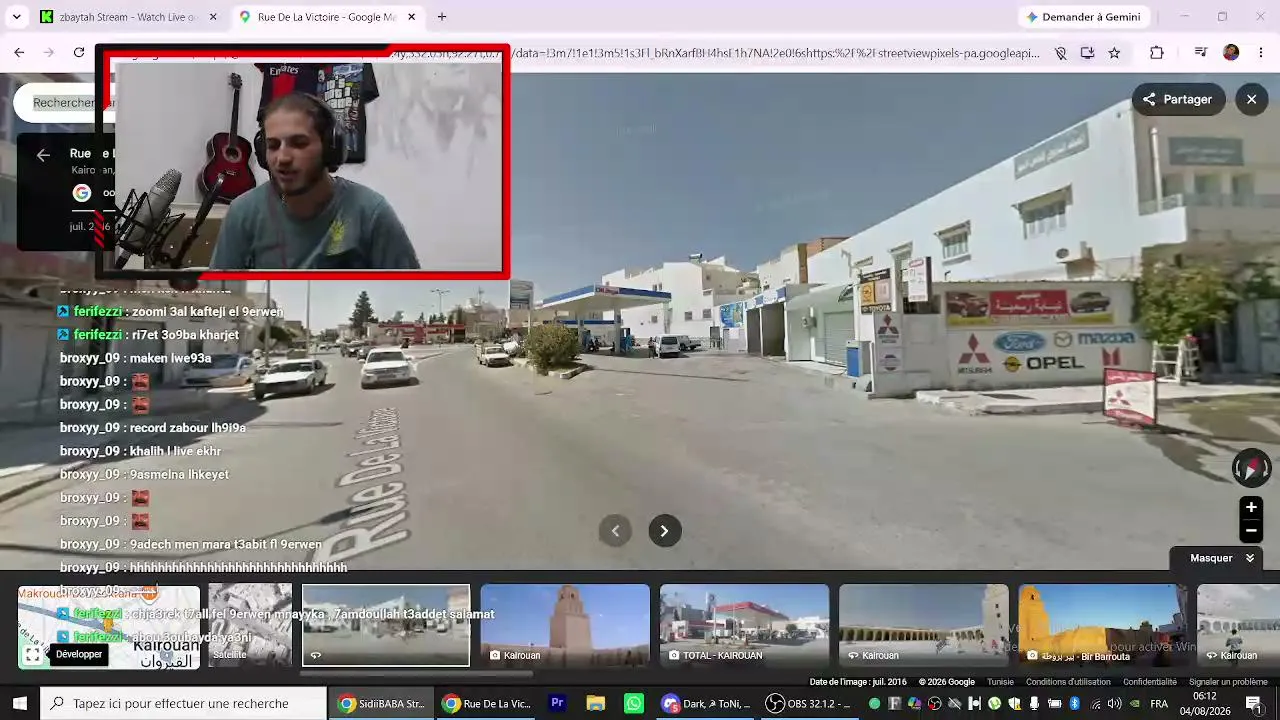Zoom out with the minus button
The width and height of the screenshot is (1280, 720).
(x=1251, y=530)
